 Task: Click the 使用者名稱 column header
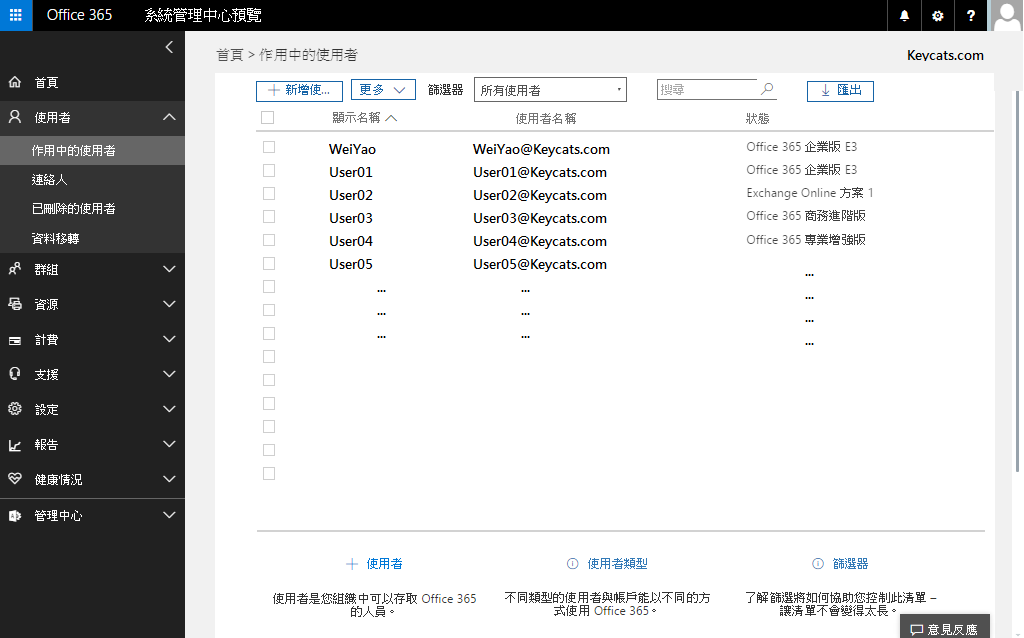[546, 118]
